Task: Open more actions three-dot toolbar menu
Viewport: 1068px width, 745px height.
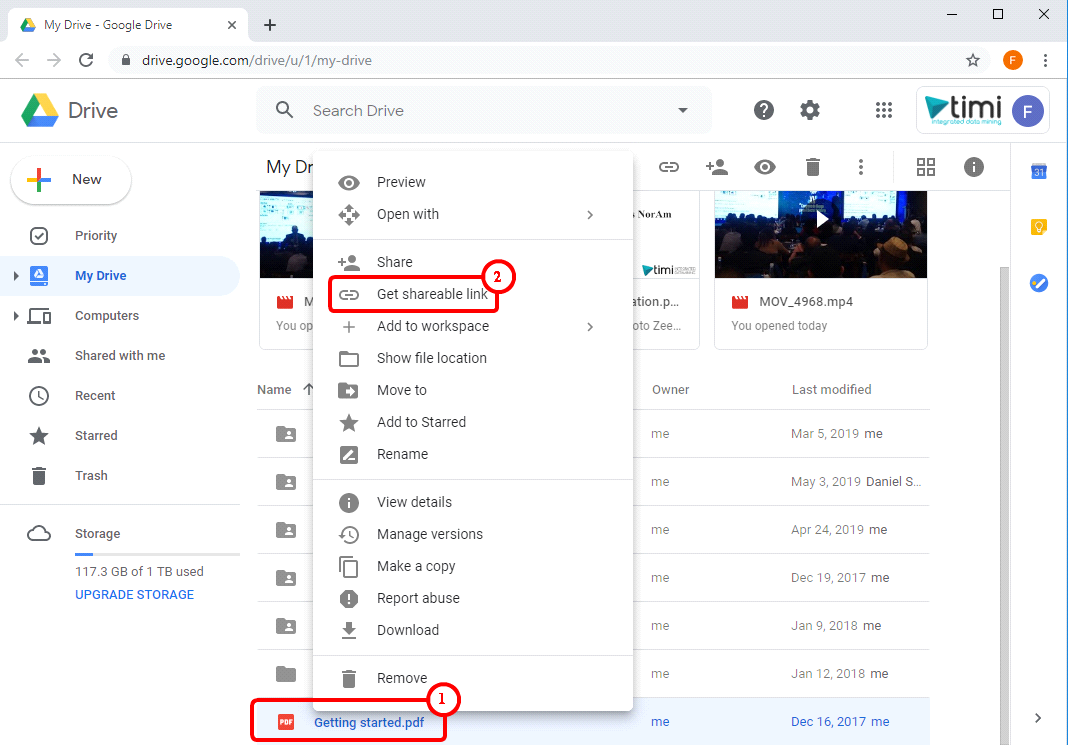Action: (x=861, y=167)
